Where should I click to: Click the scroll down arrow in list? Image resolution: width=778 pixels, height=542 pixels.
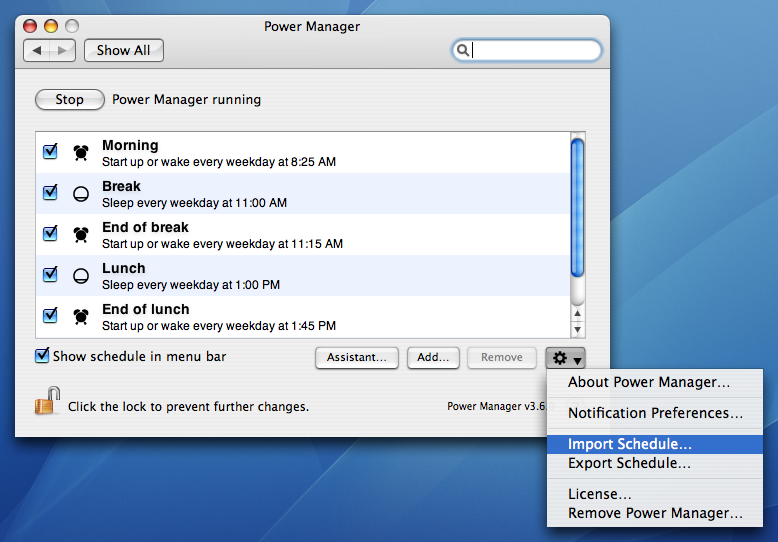pos(577,329)
